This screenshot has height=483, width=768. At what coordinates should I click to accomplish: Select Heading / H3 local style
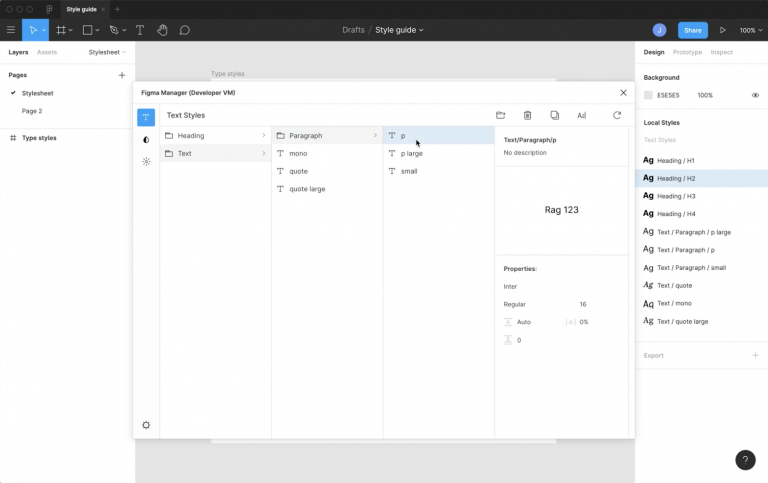(x=701, y=196)
